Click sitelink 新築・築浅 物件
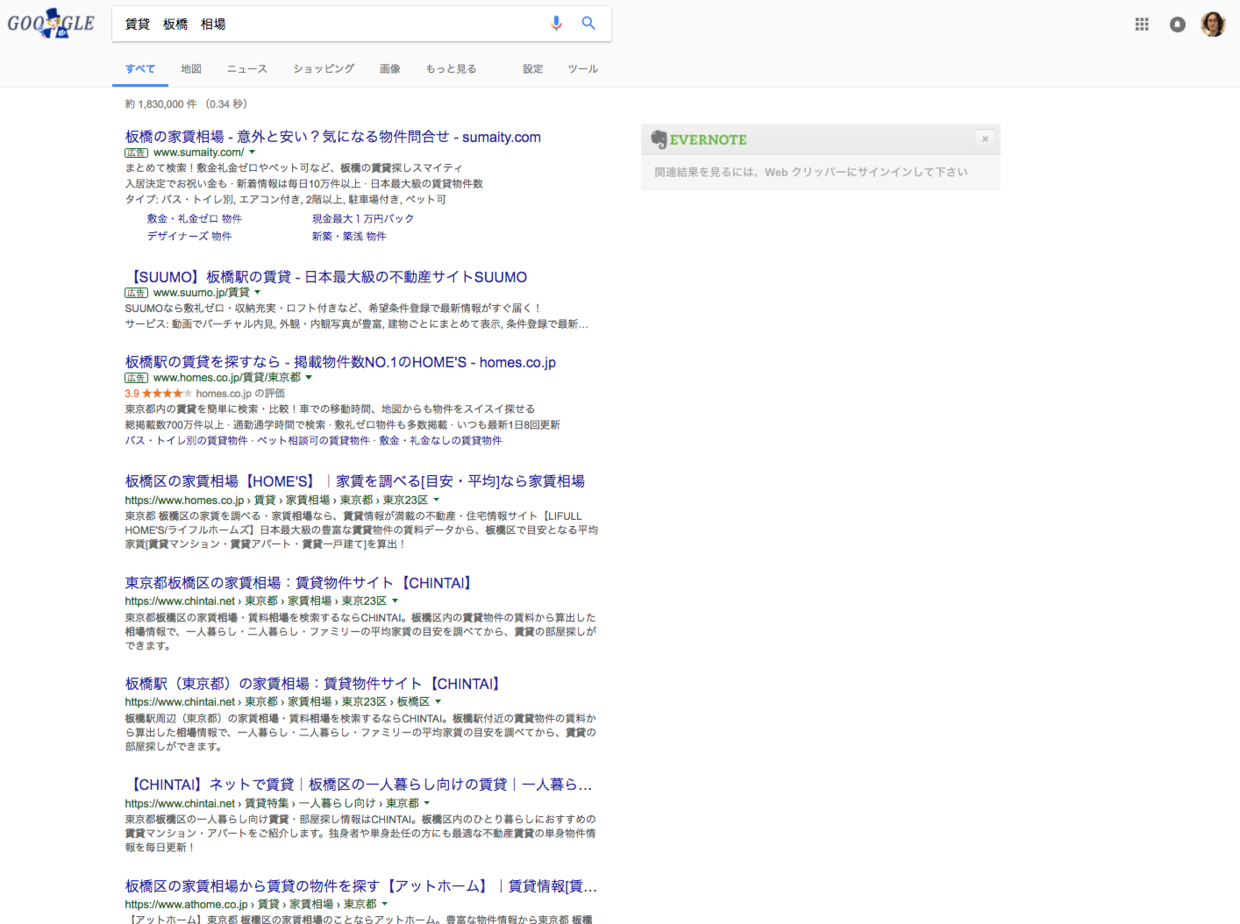Image resolution: width=1240 pixels, height=924 pixels. tap(349, 236)
